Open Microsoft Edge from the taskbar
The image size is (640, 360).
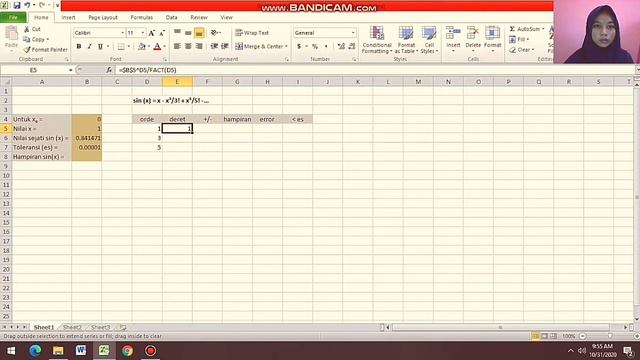point(35,351)
